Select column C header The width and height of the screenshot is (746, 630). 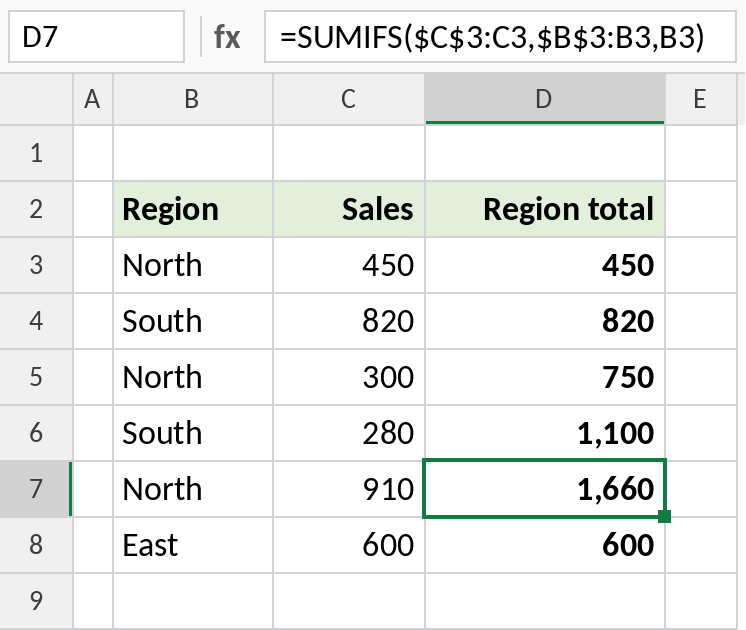tap(349, 99)
